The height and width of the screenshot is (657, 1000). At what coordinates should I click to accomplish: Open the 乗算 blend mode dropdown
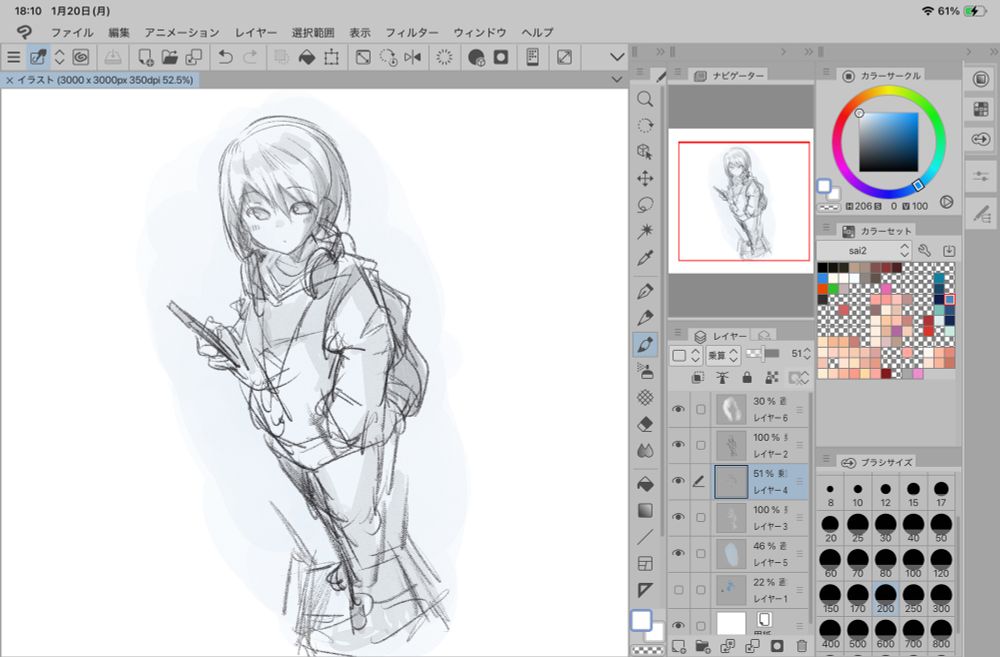pos(722,354)
